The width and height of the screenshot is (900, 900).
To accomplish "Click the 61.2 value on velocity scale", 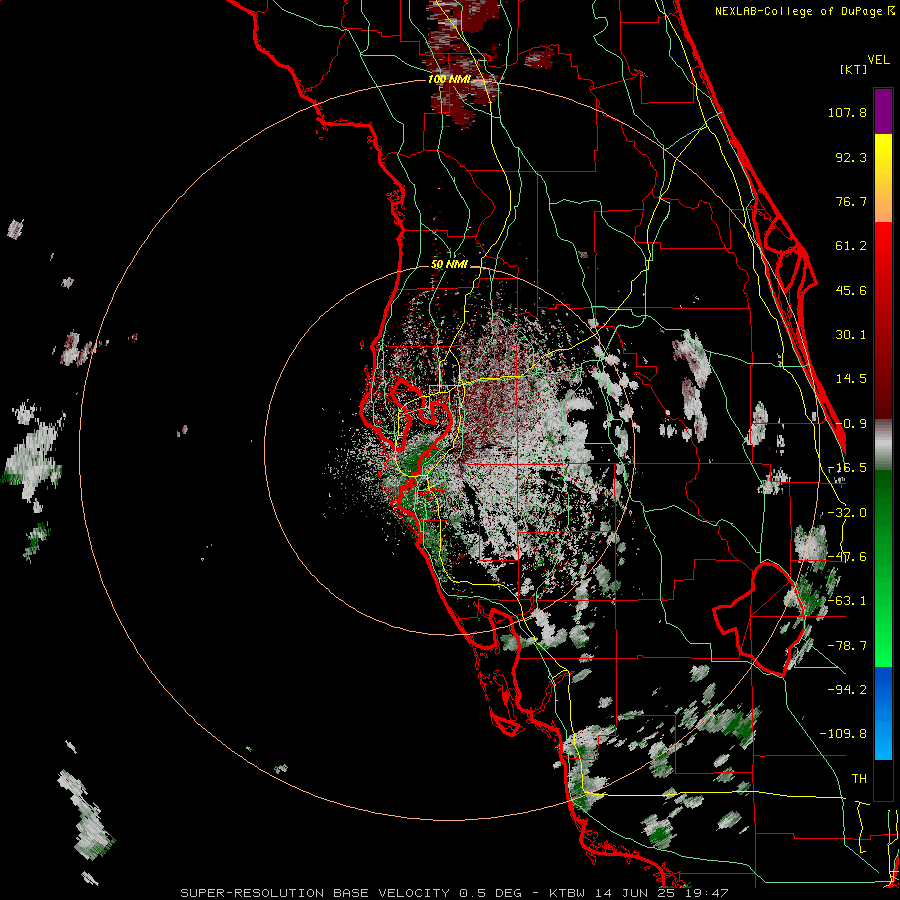I will point(851,246).
